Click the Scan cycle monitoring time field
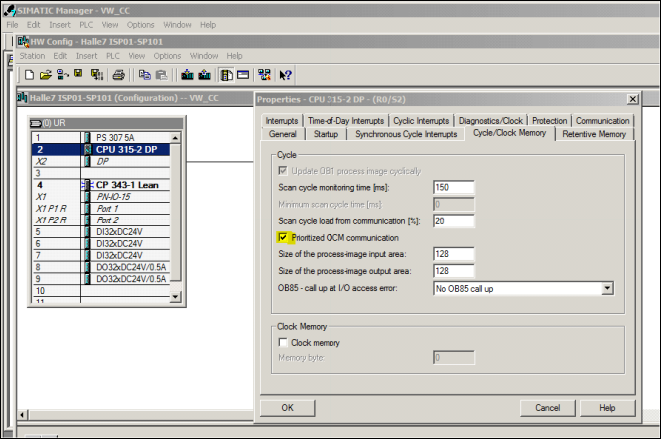 pyautogui.click(x=453, y=187)
